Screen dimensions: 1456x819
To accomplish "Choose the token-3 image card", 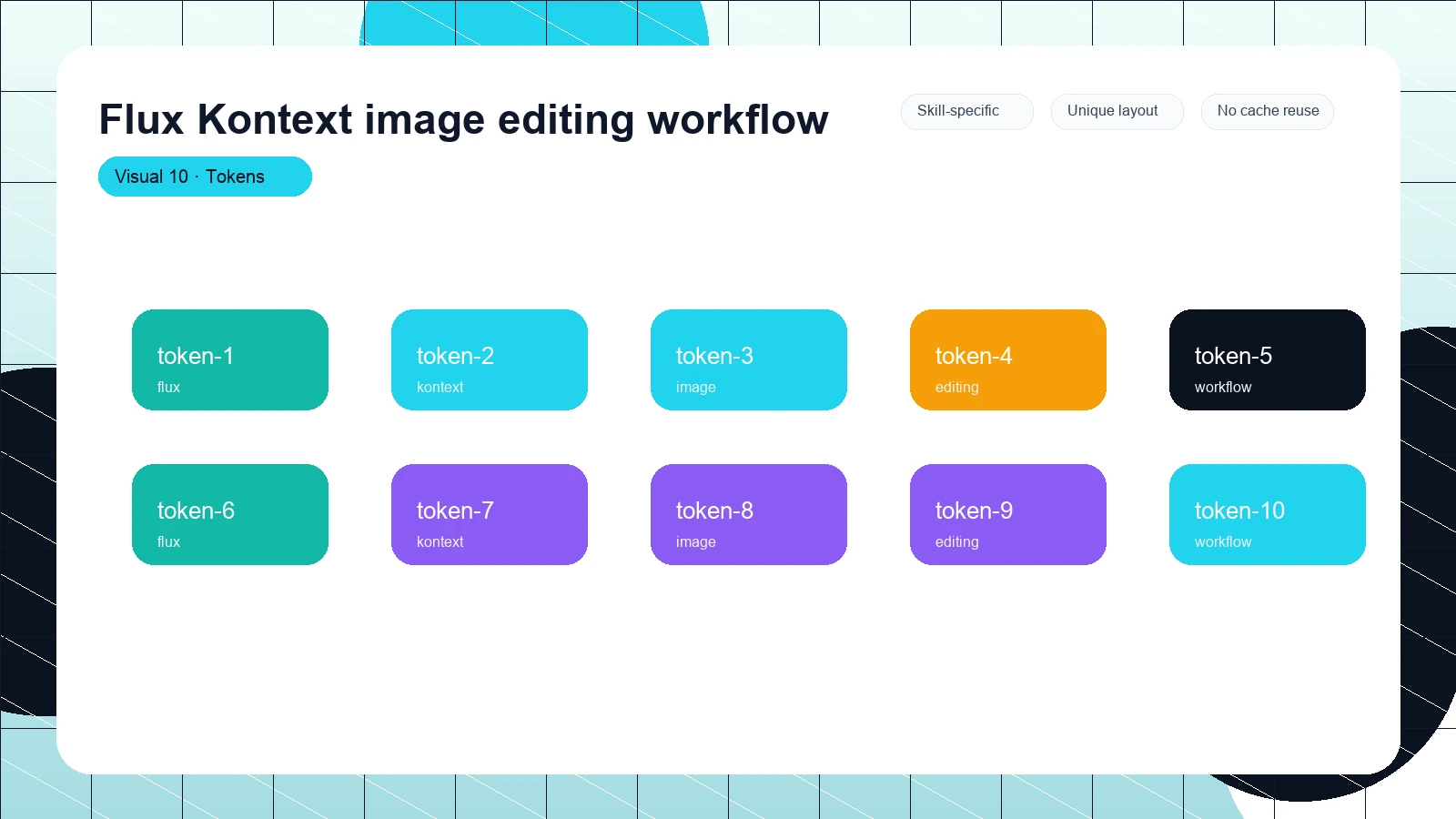I will click(749, 359).
